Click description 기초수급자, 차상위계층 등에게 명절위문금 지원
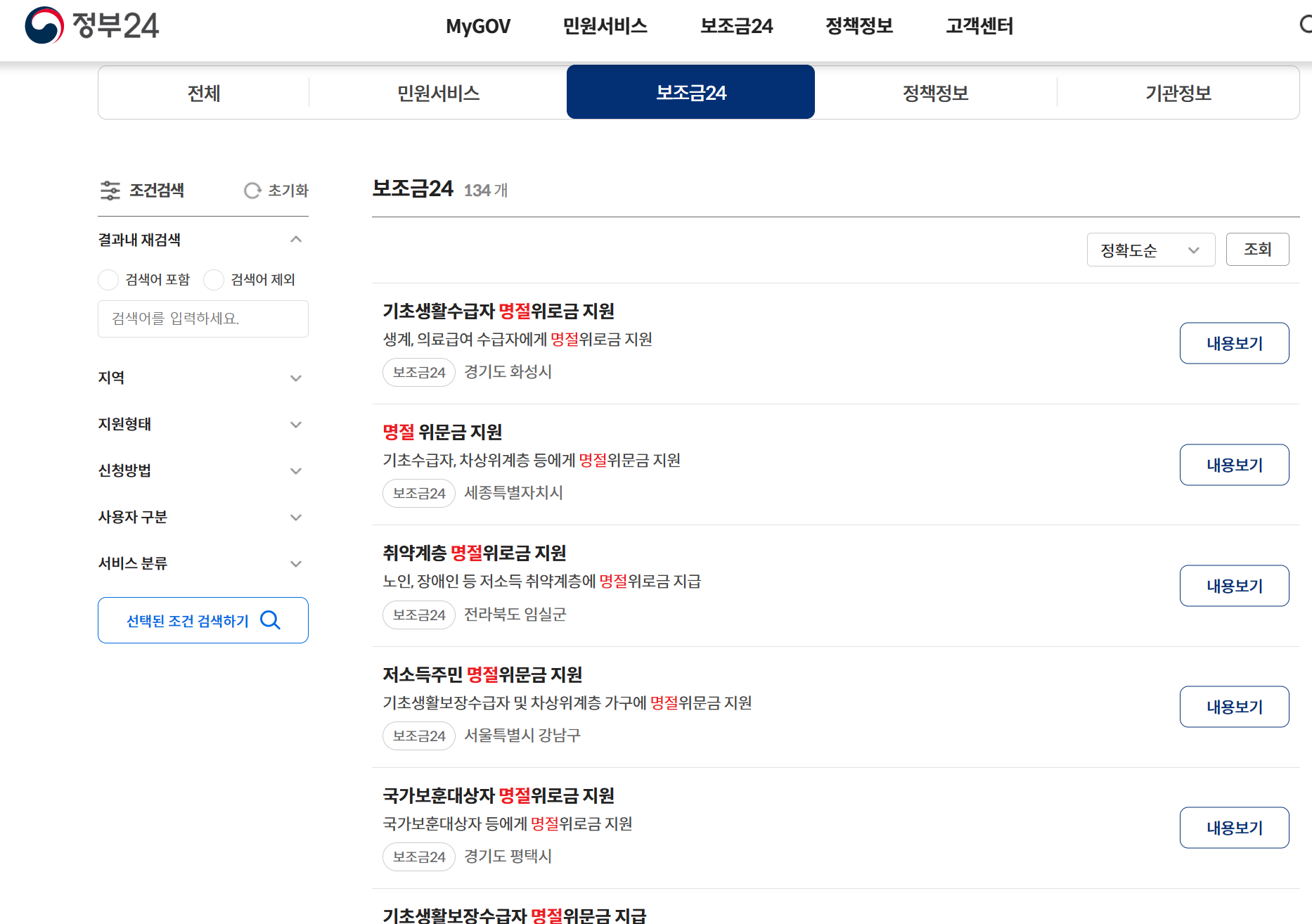 532,460
